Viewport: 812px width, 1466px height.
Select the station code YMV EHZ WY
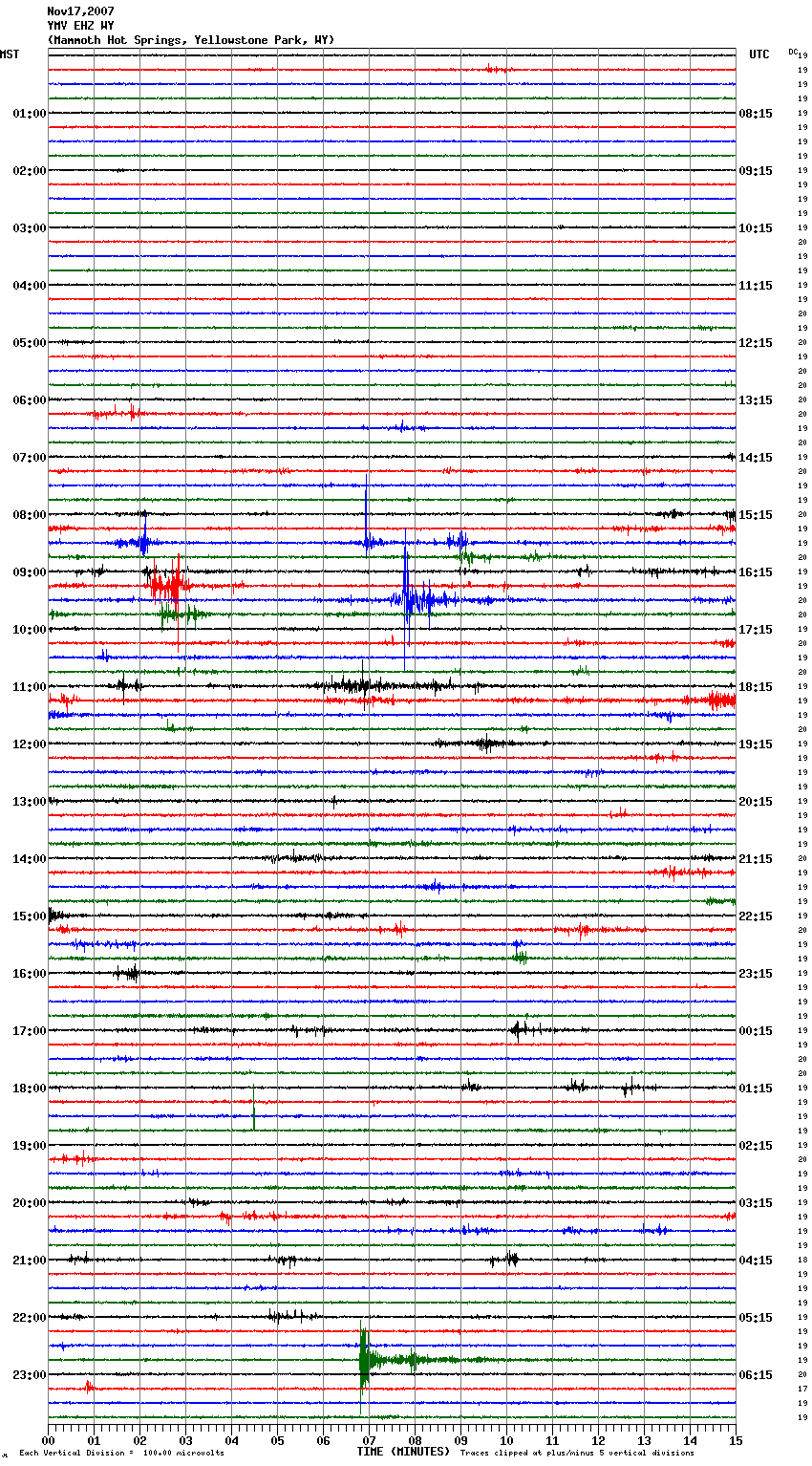click(80, 26)
